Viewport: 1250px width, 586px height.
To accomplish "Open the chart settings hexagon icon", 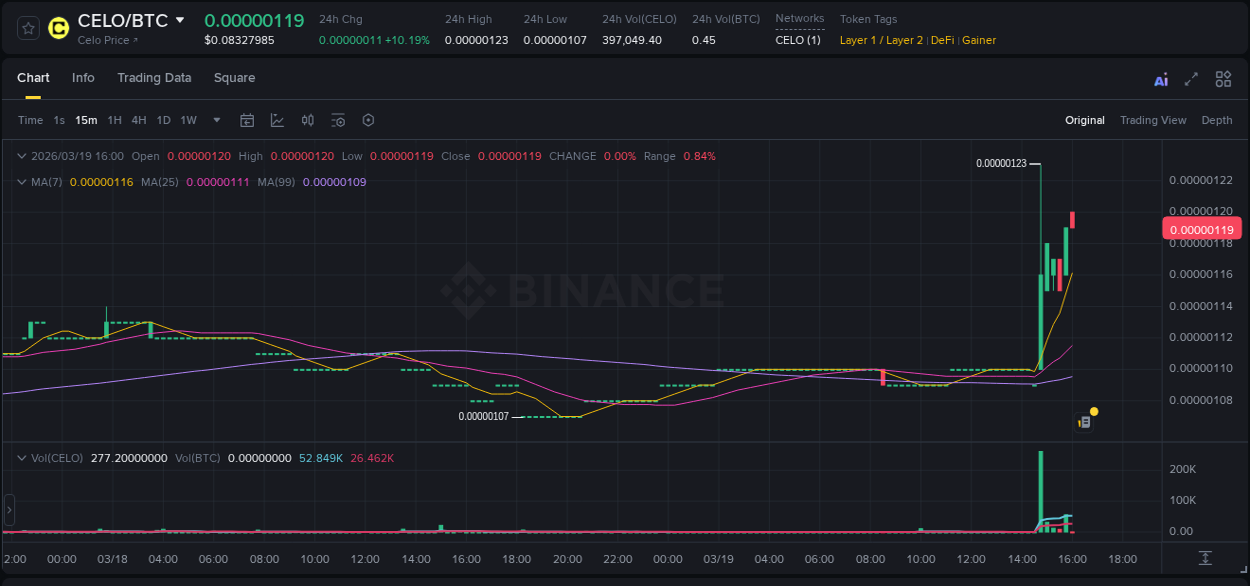I will 368,120.
